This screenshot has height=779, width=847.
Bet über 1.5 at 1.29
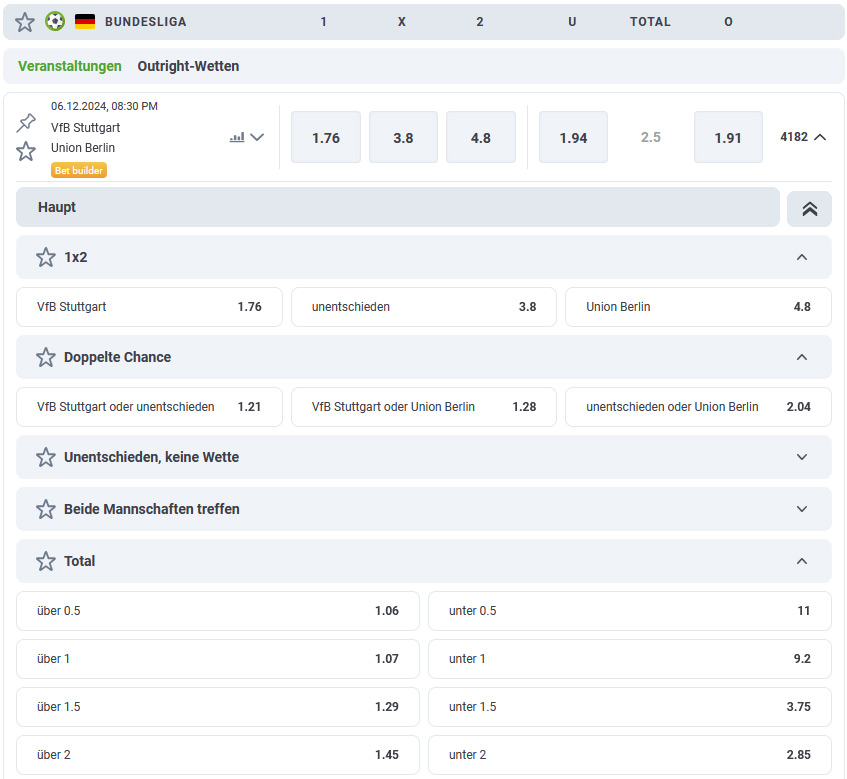[218, 707]
